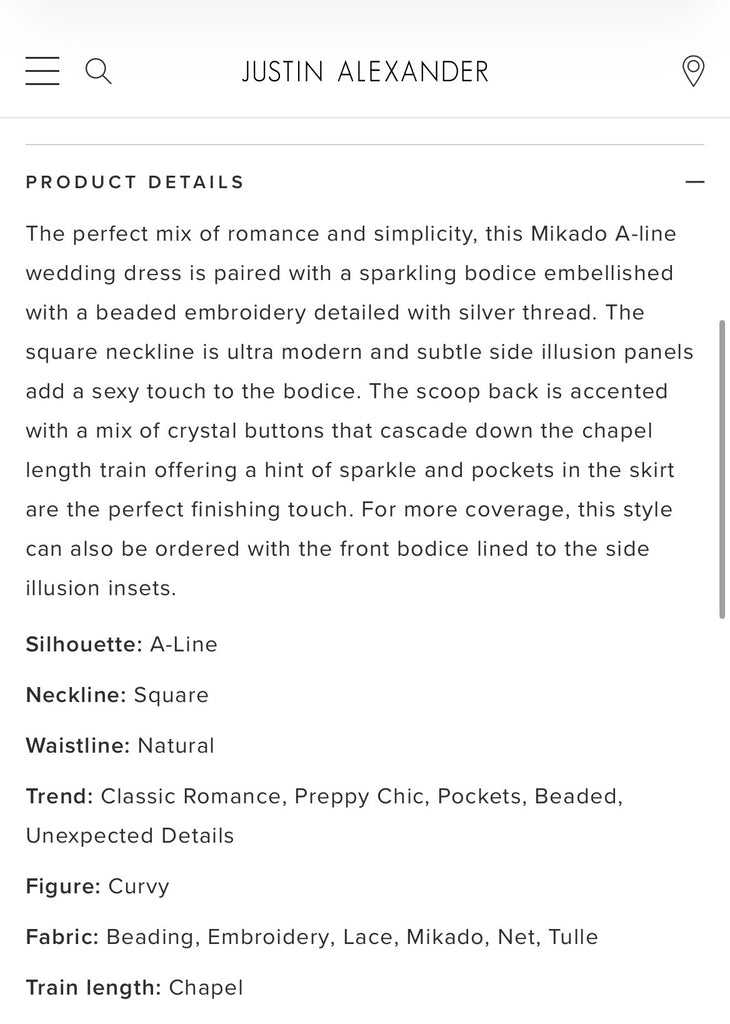Click the Curvy figure value
730x1024 pixels.
click(x=139, y=887)
